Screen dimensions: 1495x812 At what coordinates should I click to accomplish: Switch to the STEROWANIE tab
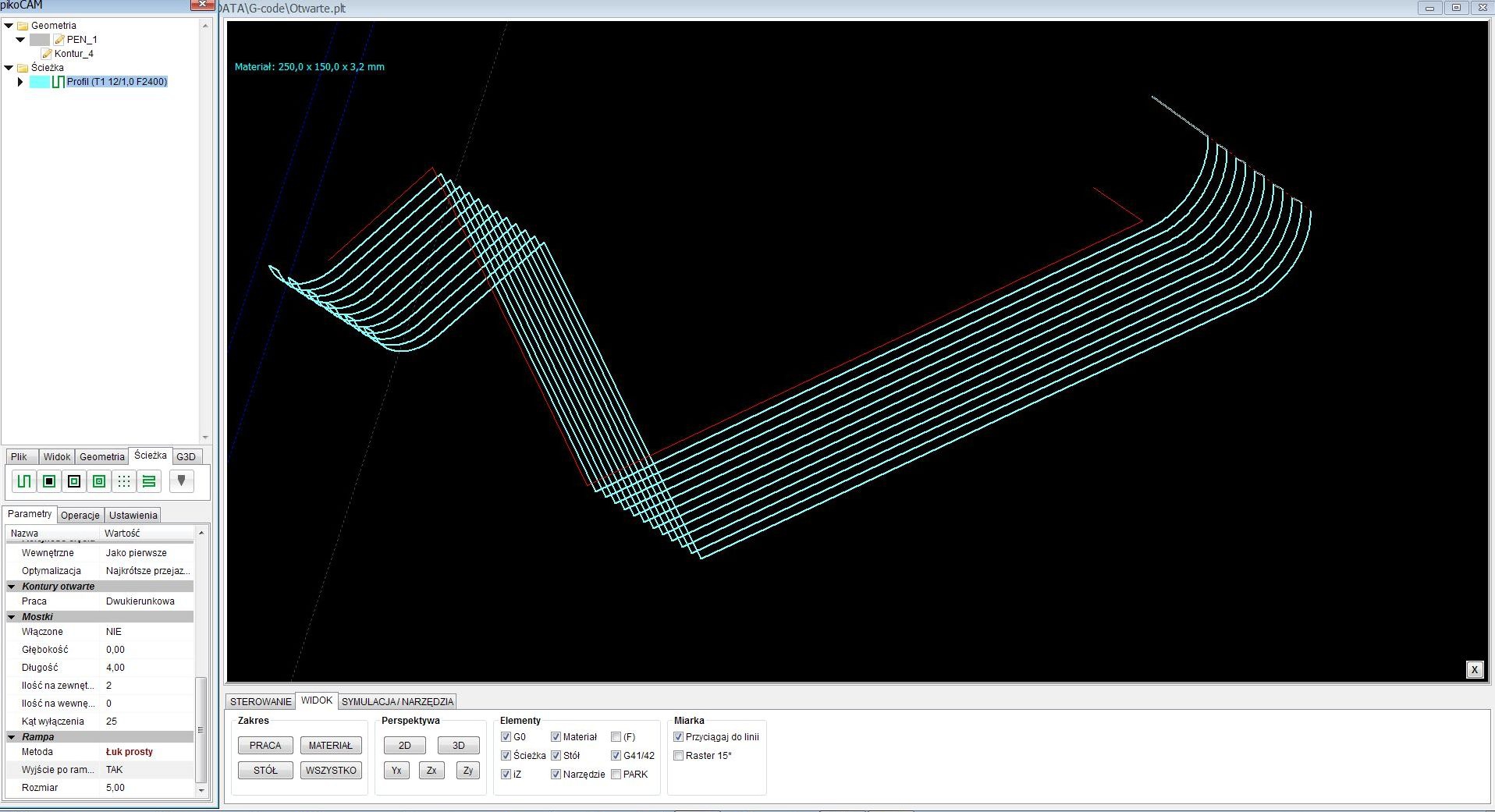point(261,702)
